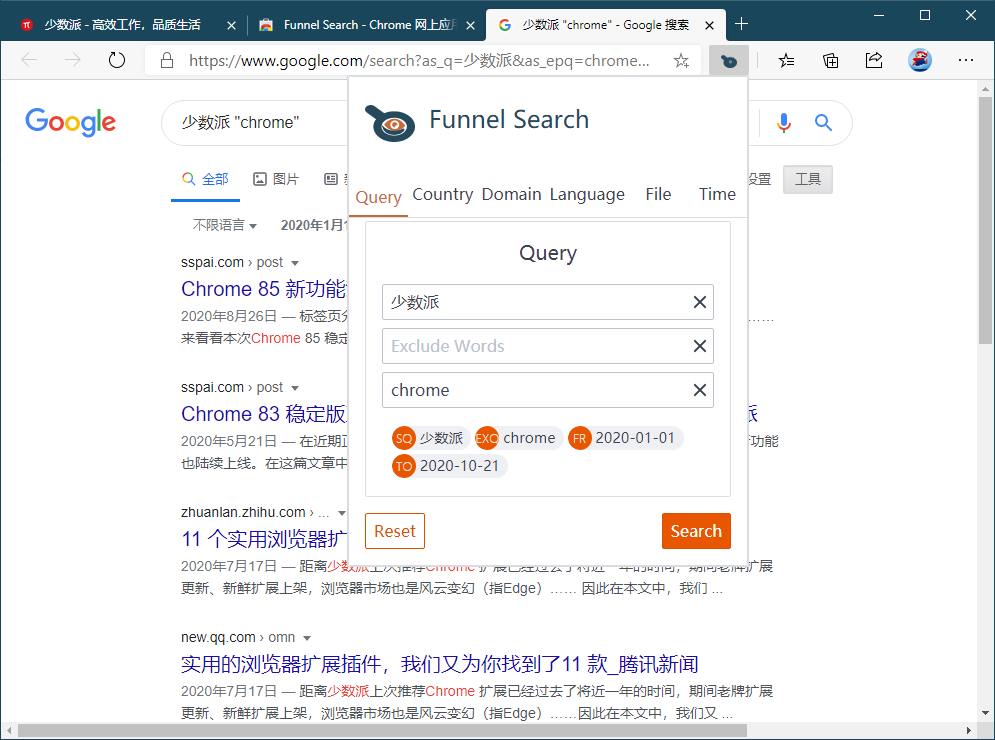Open the 11 个实用浏览器扩展 result link

(x=265, y=539)
